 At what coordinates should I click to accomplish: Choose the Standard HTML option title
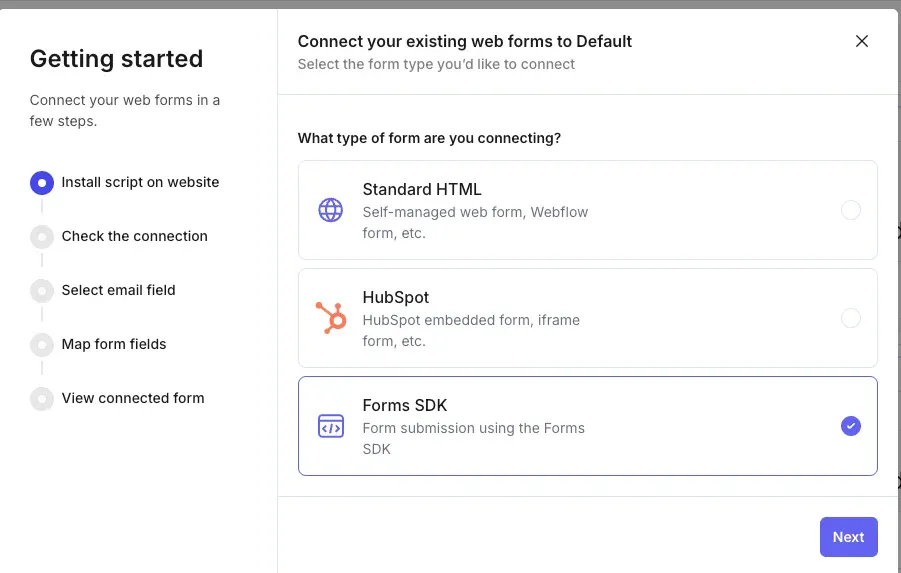point(421,189)
